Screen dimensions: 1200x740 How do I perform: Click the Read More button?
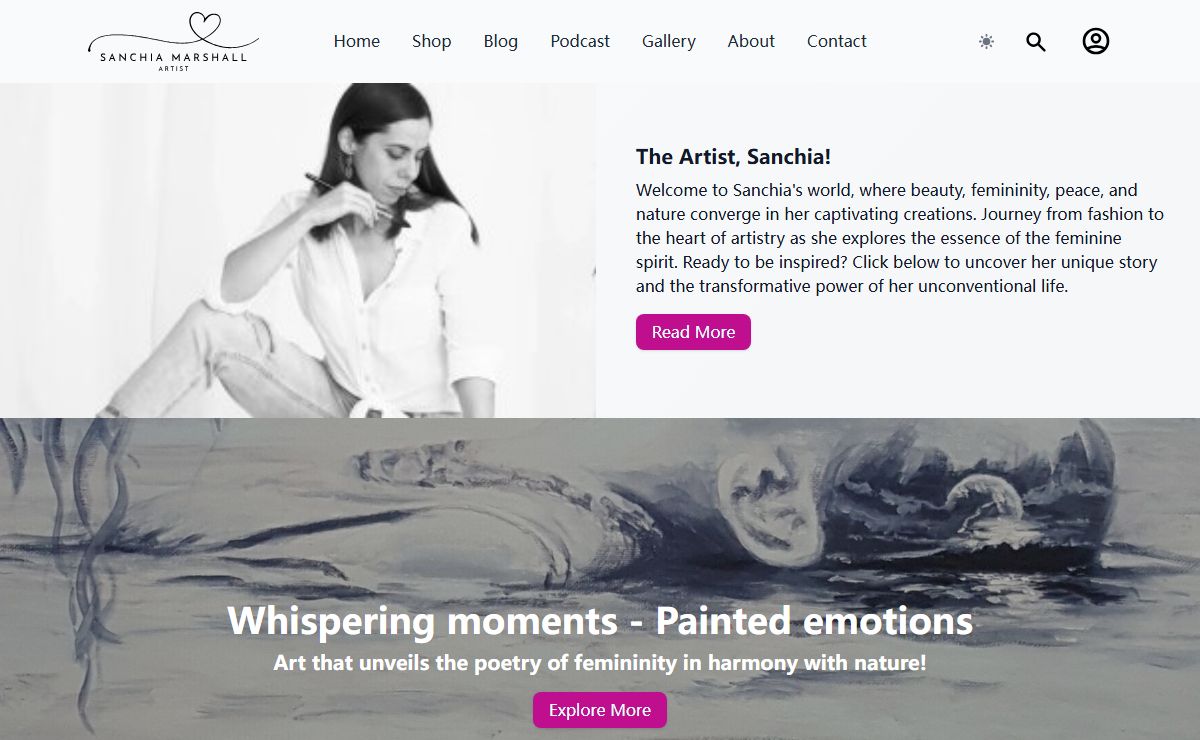[x=693, y=332]
